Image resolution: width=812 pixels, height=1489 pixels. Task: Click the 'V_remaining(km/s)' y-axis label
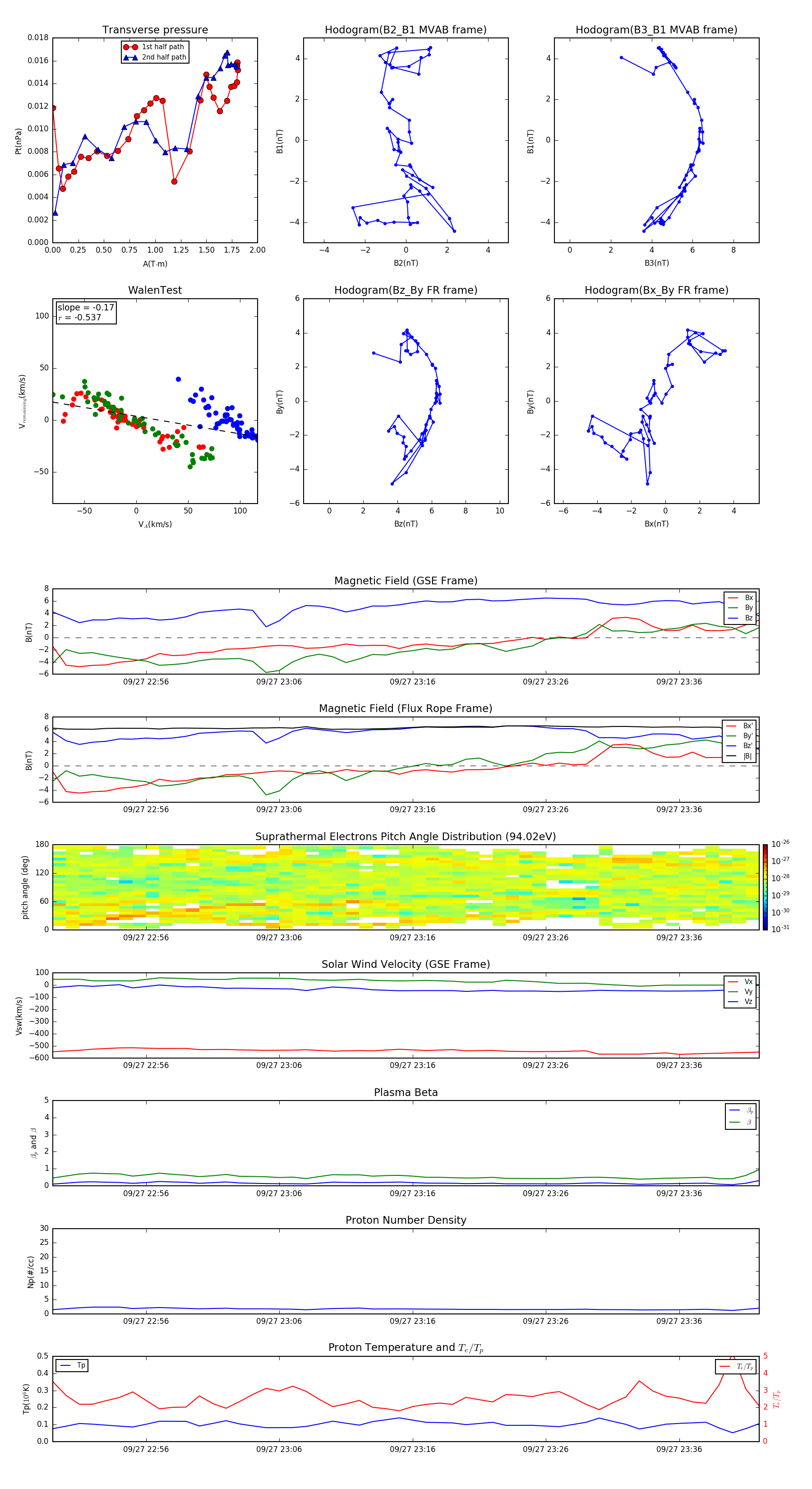pos(23,401)
